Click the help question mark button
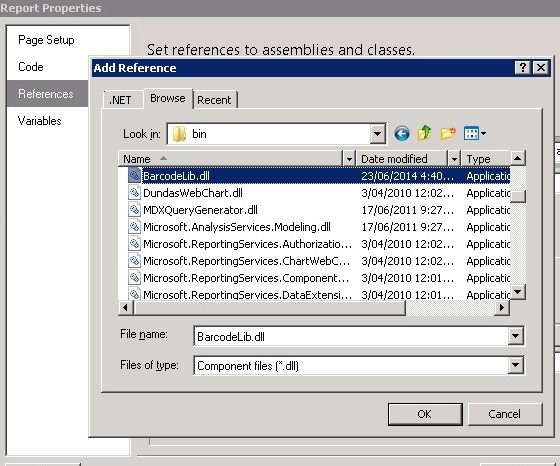 522,67
